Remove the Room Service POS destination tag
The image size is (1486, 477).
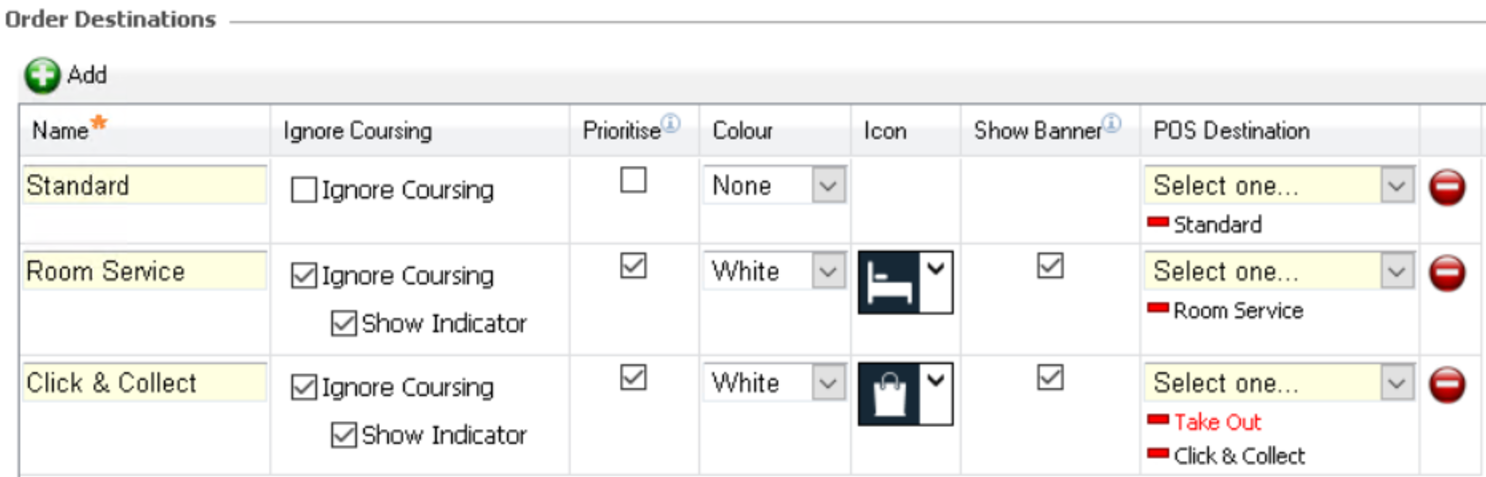[x=1158, y=308]
